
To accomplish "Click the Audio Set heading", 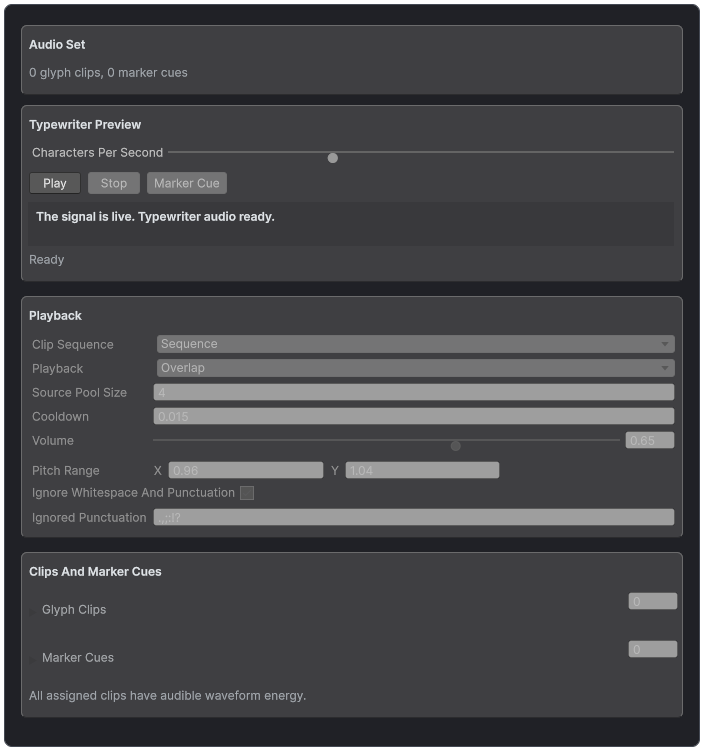I will click(x=57, y=45).
